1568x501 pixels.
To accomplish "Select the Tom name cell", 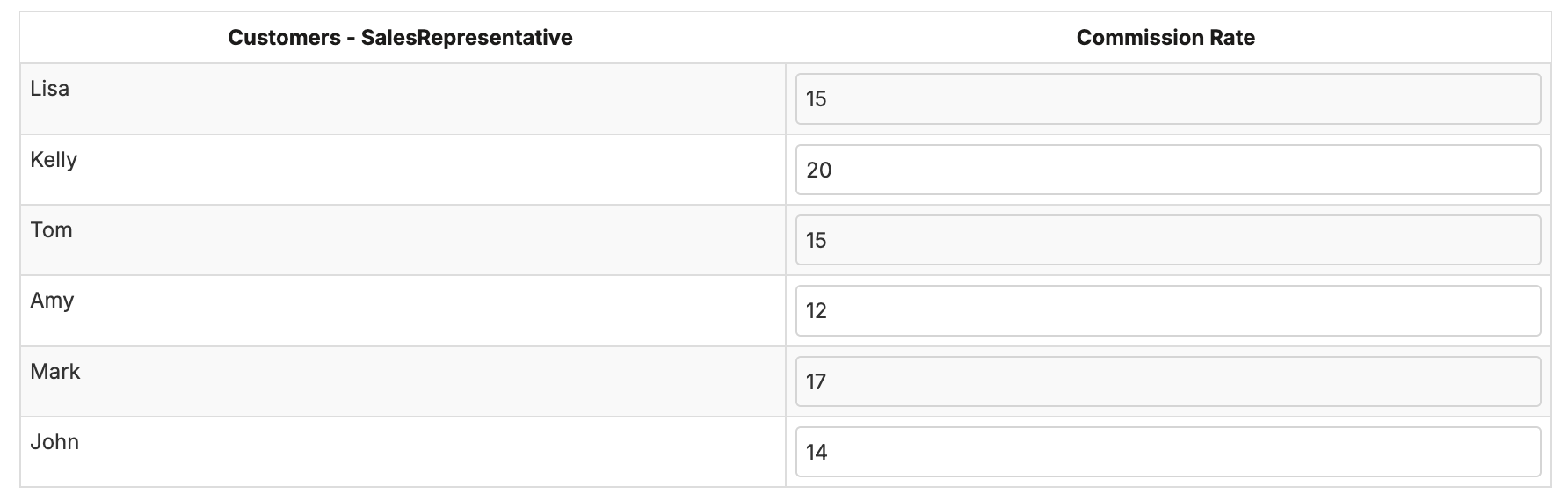I will pyautogui.click(x=52, y=230).
